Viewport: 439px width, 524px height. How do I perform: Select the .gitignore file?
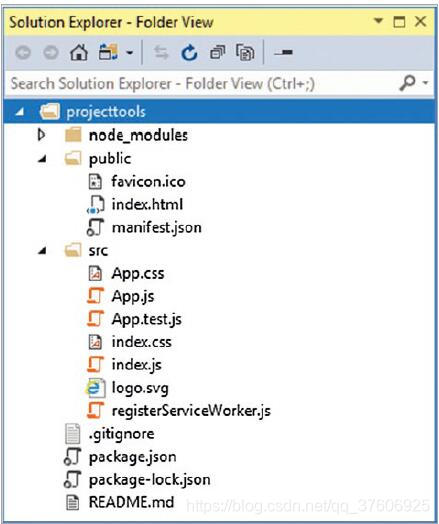click(x=122, y=434)
